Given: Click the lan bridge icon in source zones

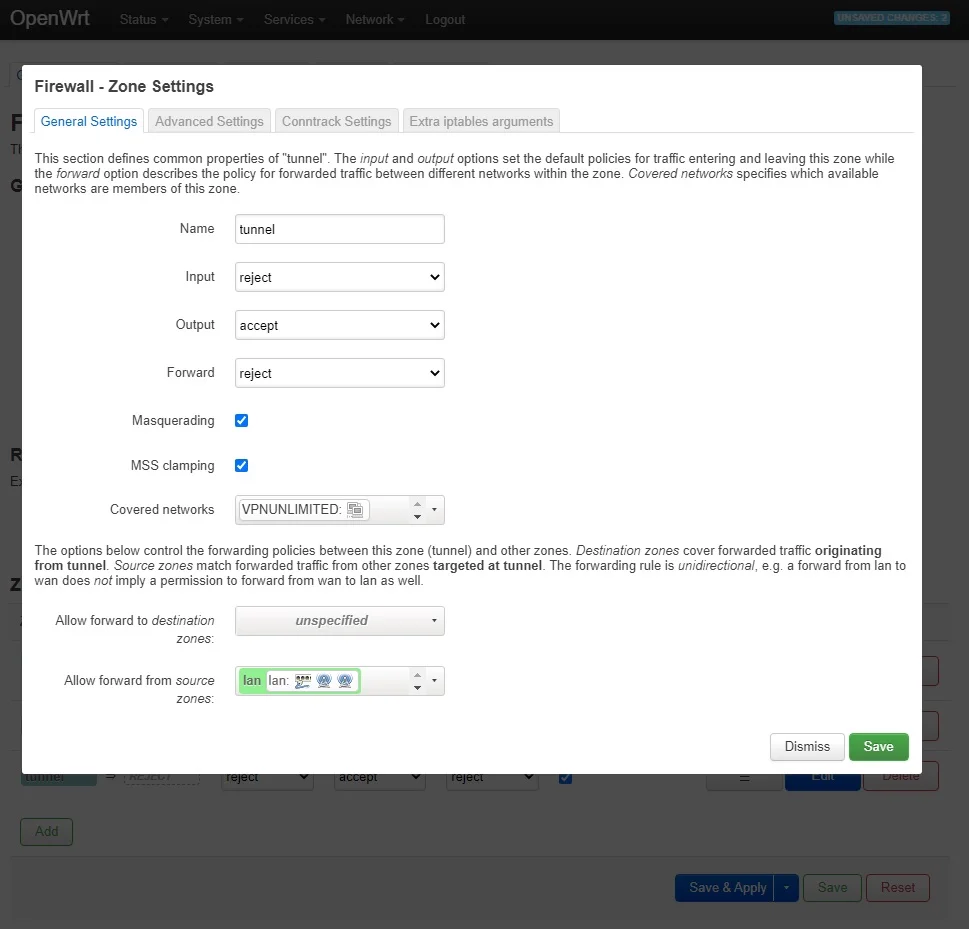Looking at the screenshot, I should tap(302, 681).
